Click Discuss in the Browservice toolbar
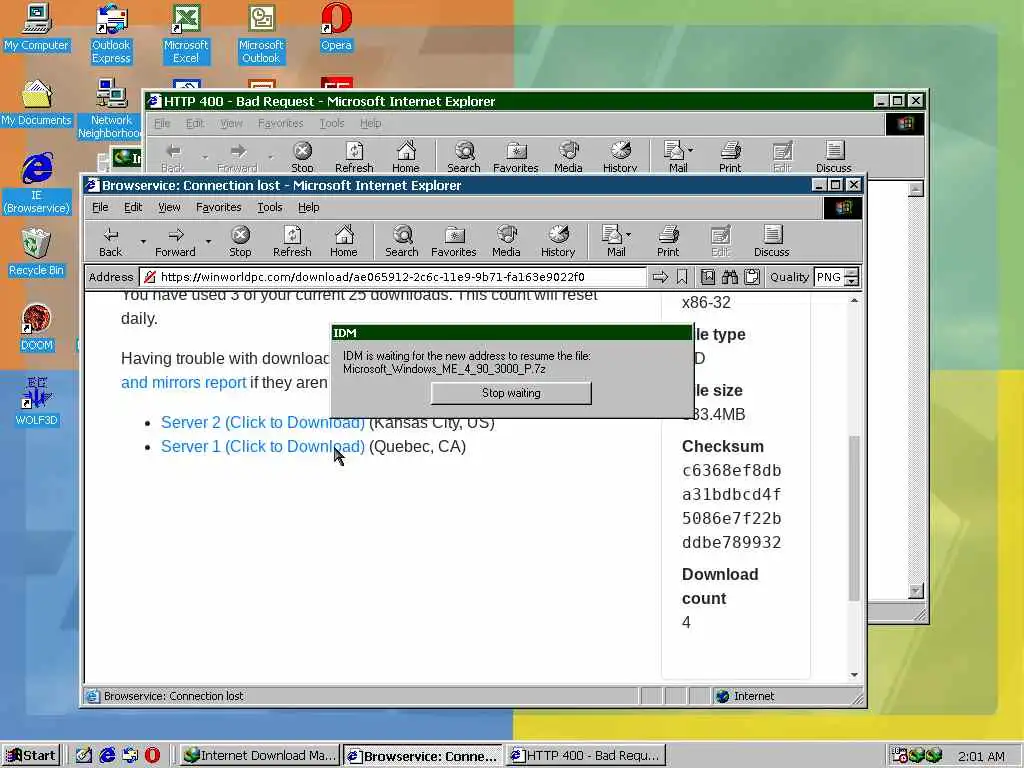Screen dimensions: 1024x768 pos(772,241)
